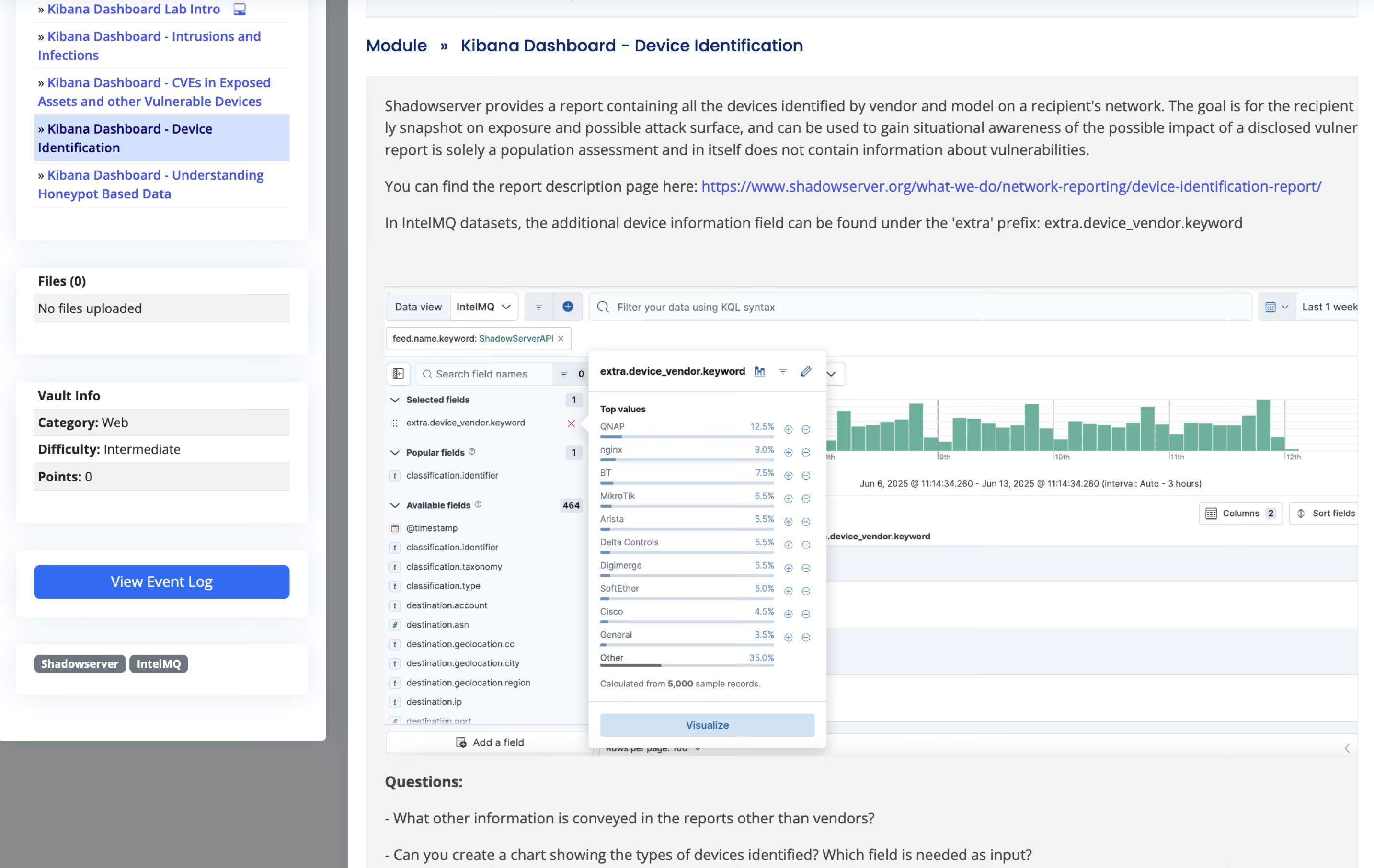Filter for Cisco value with plus icon
The image size is (1374, 868).
click(788, 614)
